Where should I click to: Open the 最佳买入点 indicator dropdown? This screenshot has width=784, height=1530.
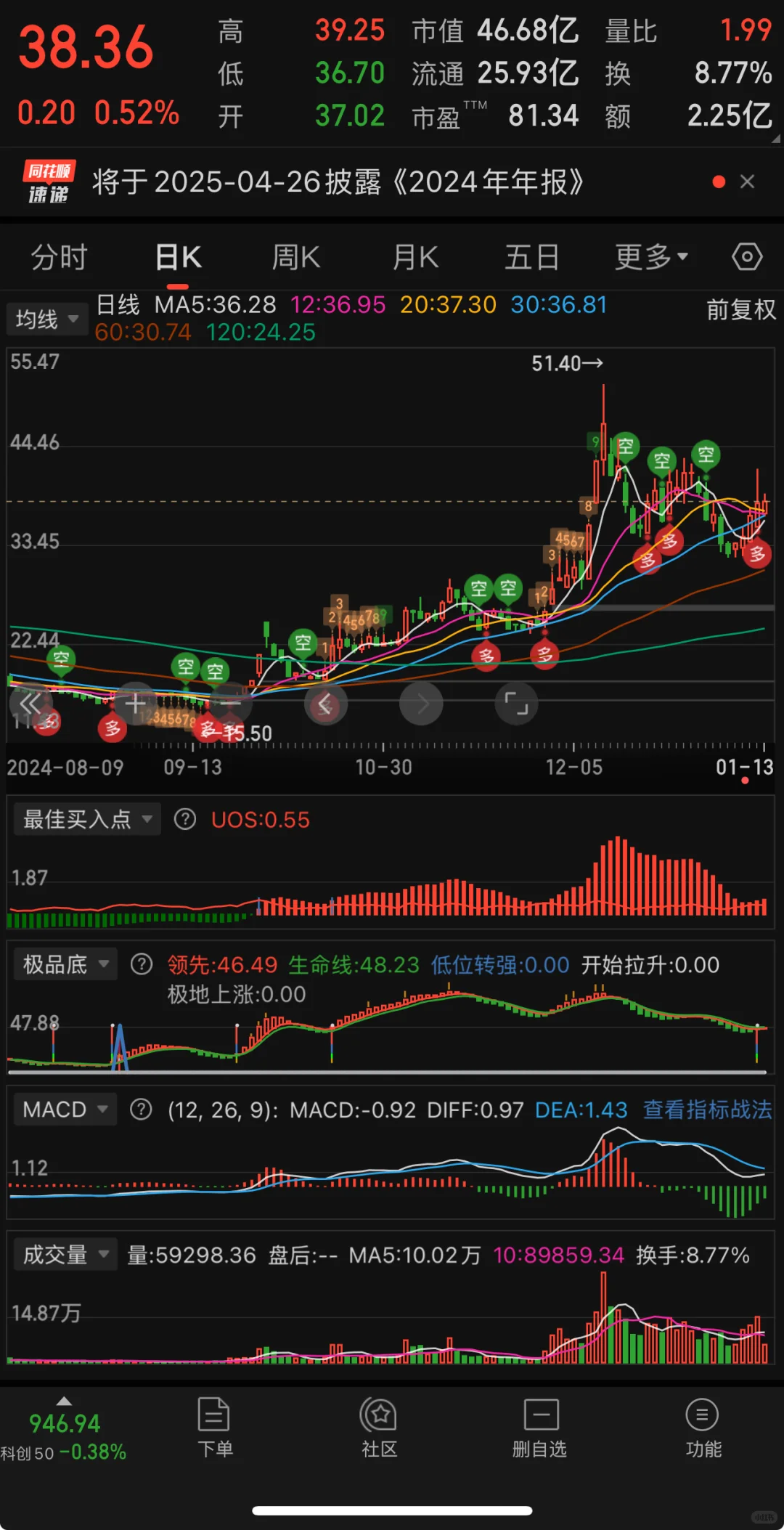click(x=87, y=820)
